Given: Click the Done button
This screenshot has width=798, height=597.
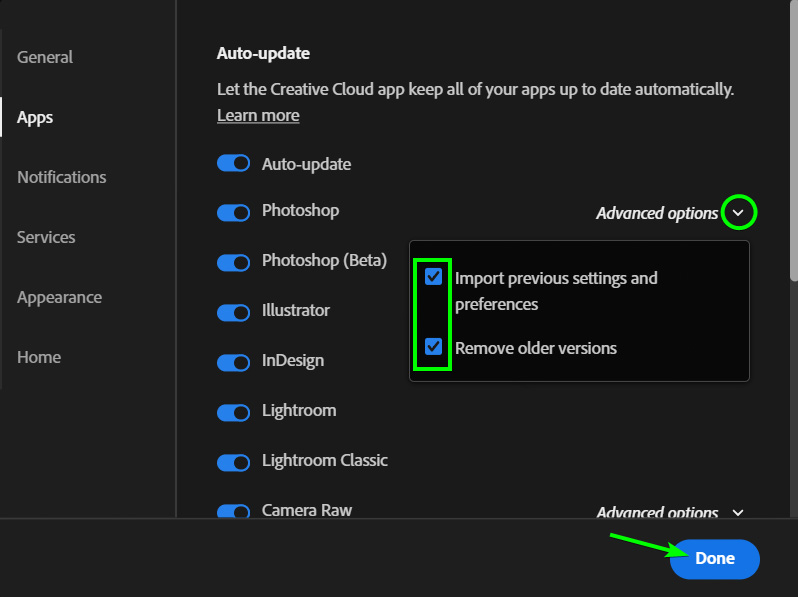Looking at the screenshot, I should [715, 558].
